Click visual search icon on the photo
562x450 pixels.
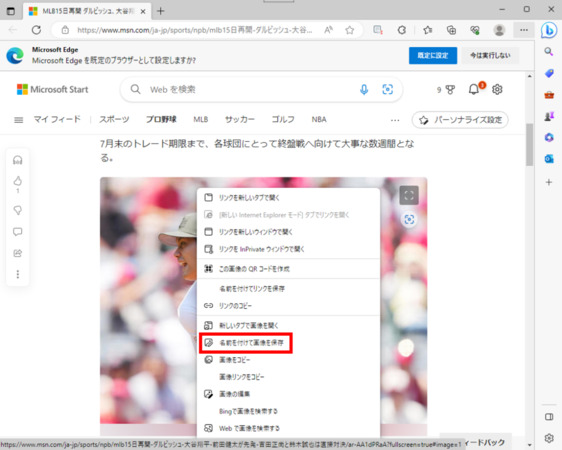409,219
